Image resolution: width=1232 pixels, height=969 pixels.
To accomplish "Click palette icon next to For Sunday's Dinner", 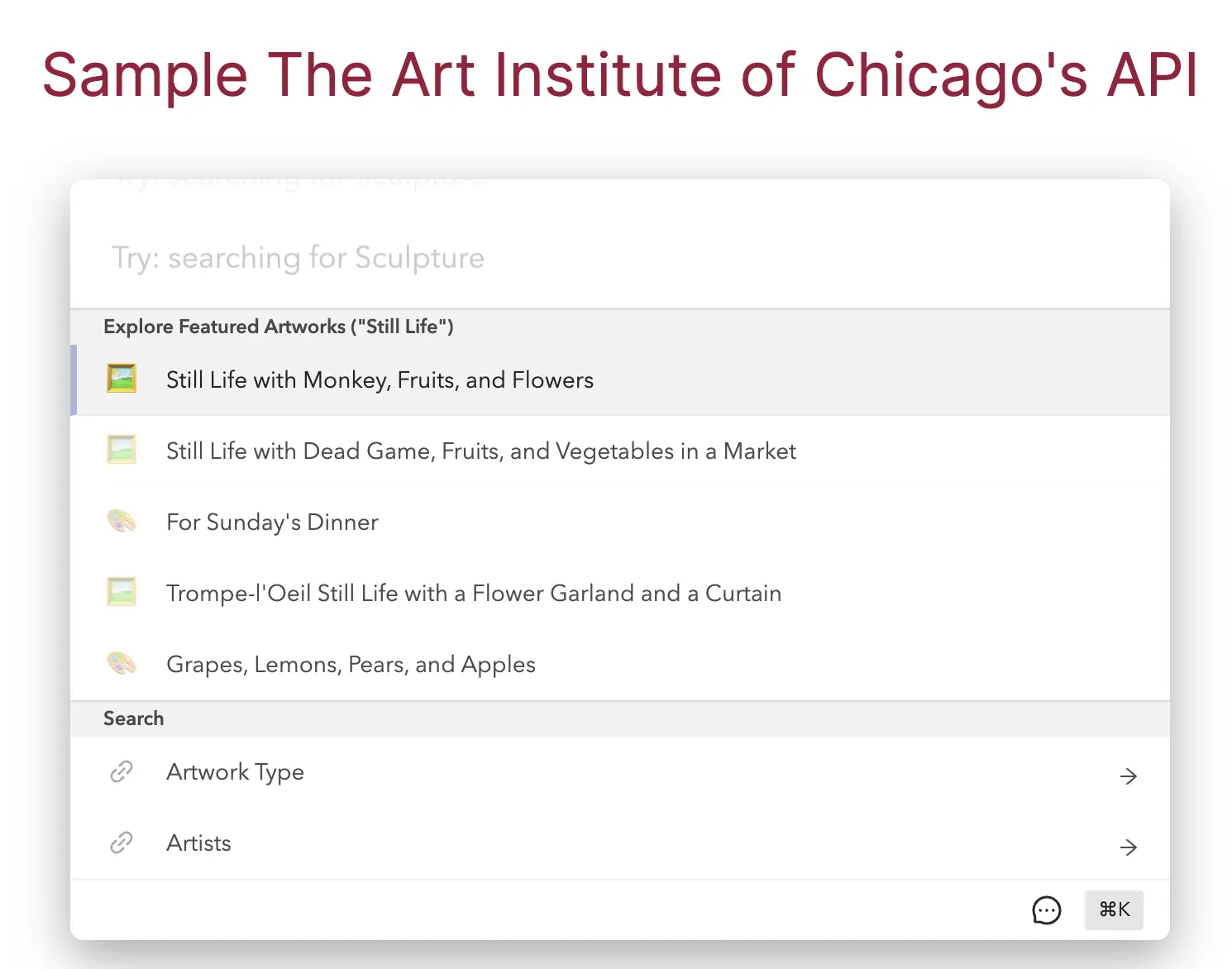I will [122, 521].
